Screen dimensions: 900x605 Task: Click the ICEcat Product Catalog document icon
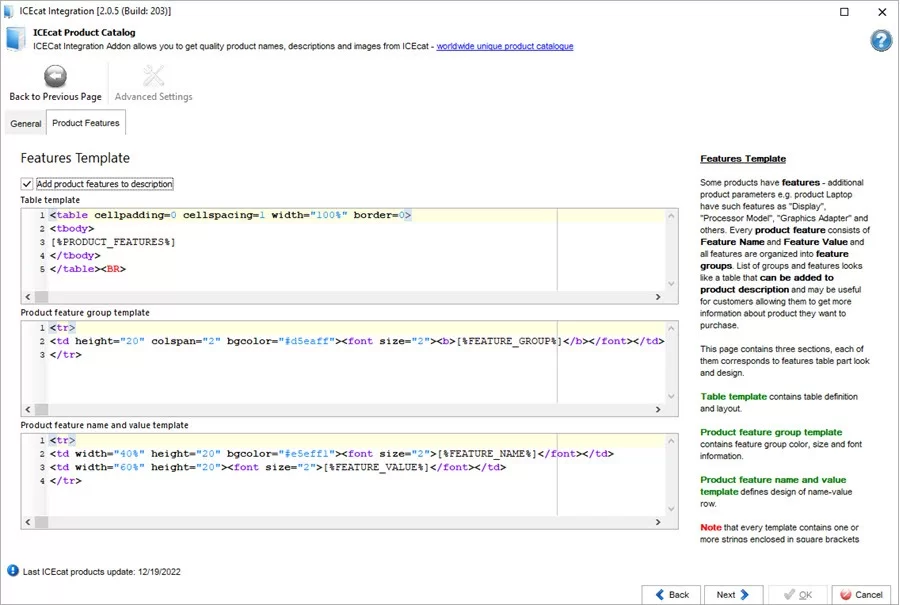[x=14, y=38]
